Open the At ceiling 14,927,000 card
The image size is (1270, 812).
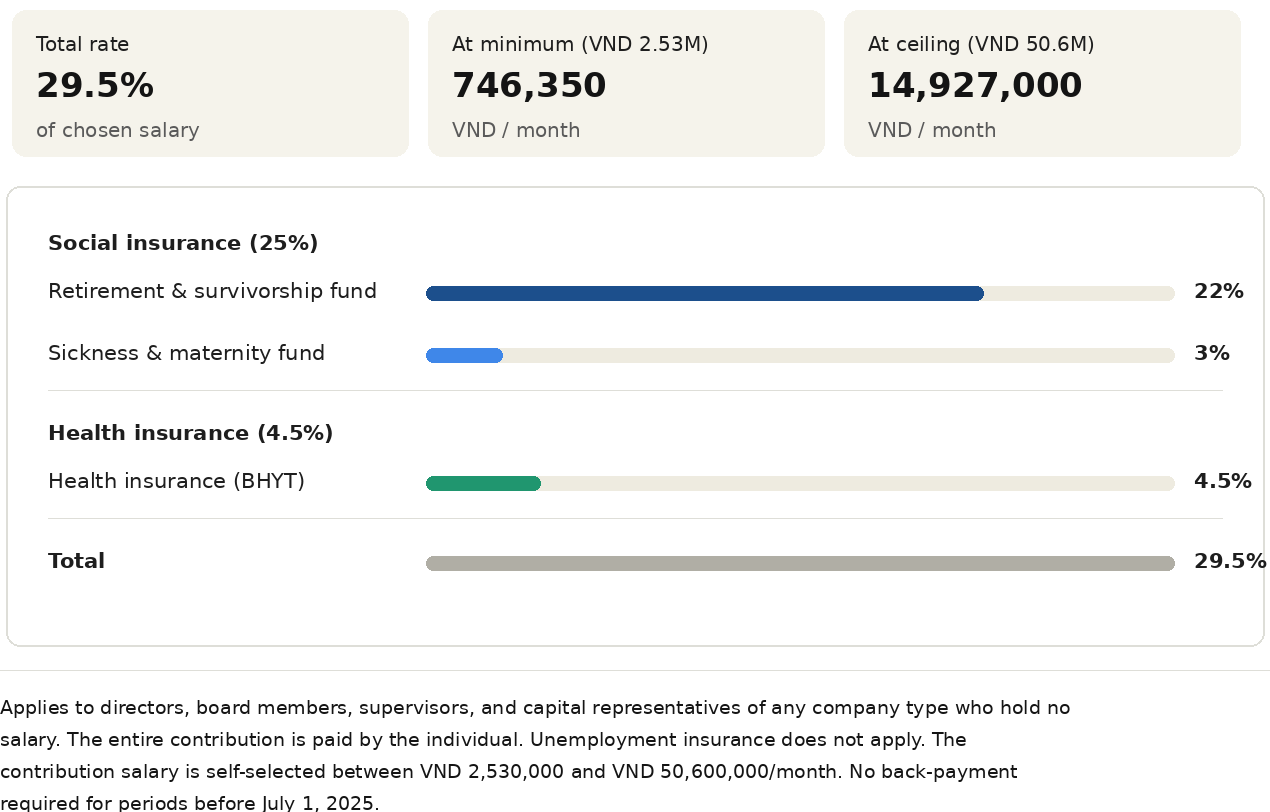[x=1042, y=84]
